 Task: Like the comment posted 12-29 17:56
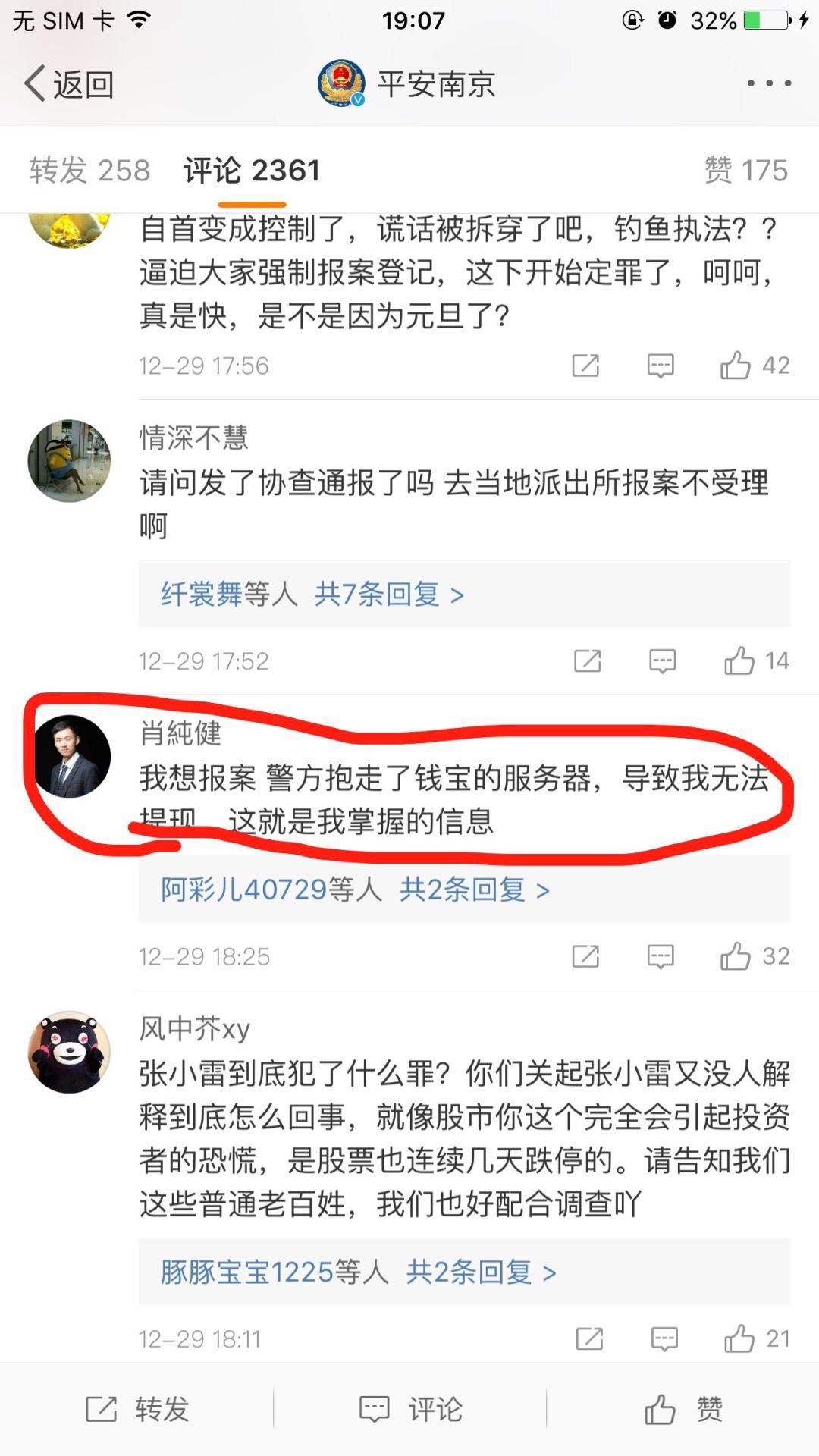(x=755, y=366)
